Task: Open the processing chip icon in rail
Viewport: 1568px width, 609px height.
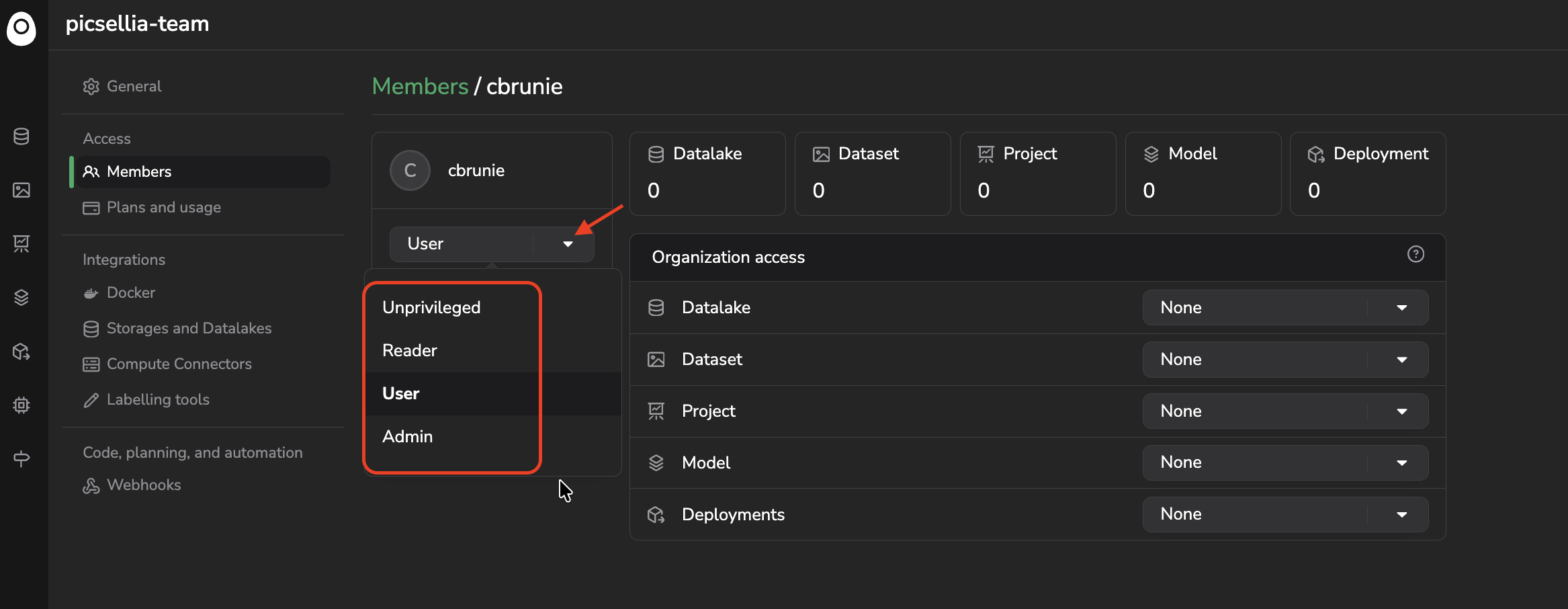Action: click(x=21, y=405)
